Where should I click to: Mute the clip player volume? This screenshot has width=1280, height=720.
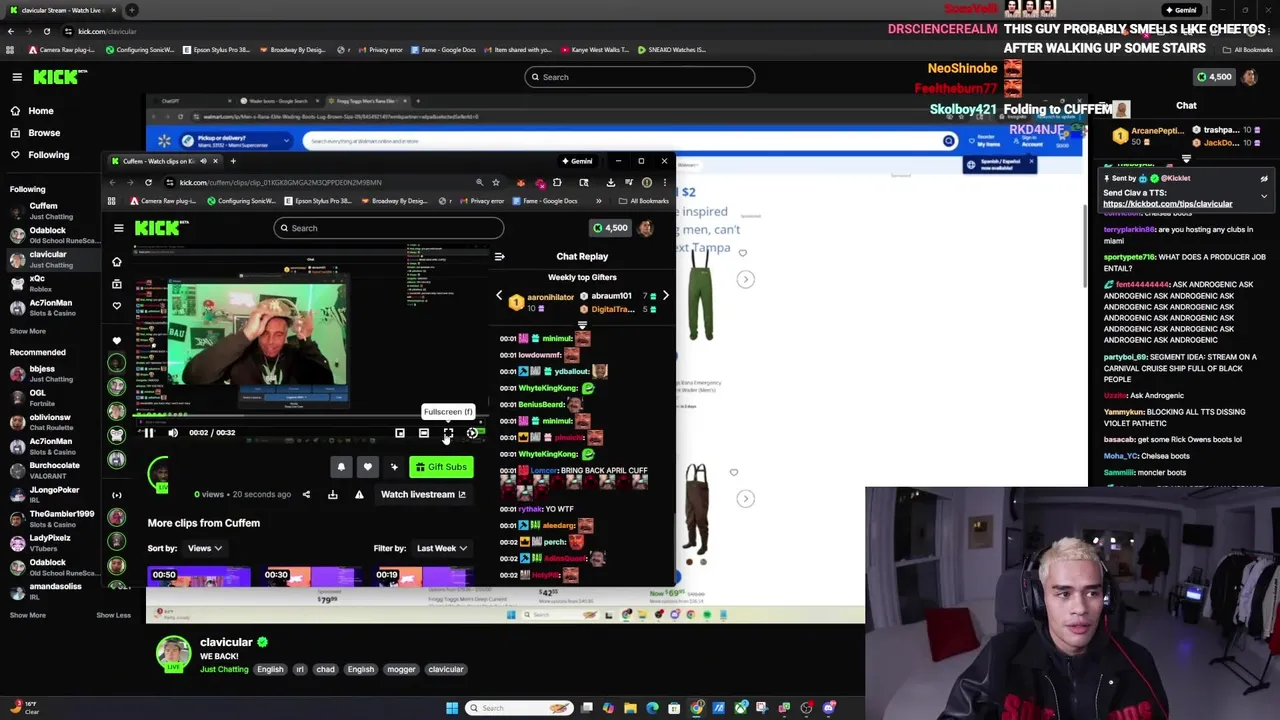pyautogui.click(x=173, y=433)
